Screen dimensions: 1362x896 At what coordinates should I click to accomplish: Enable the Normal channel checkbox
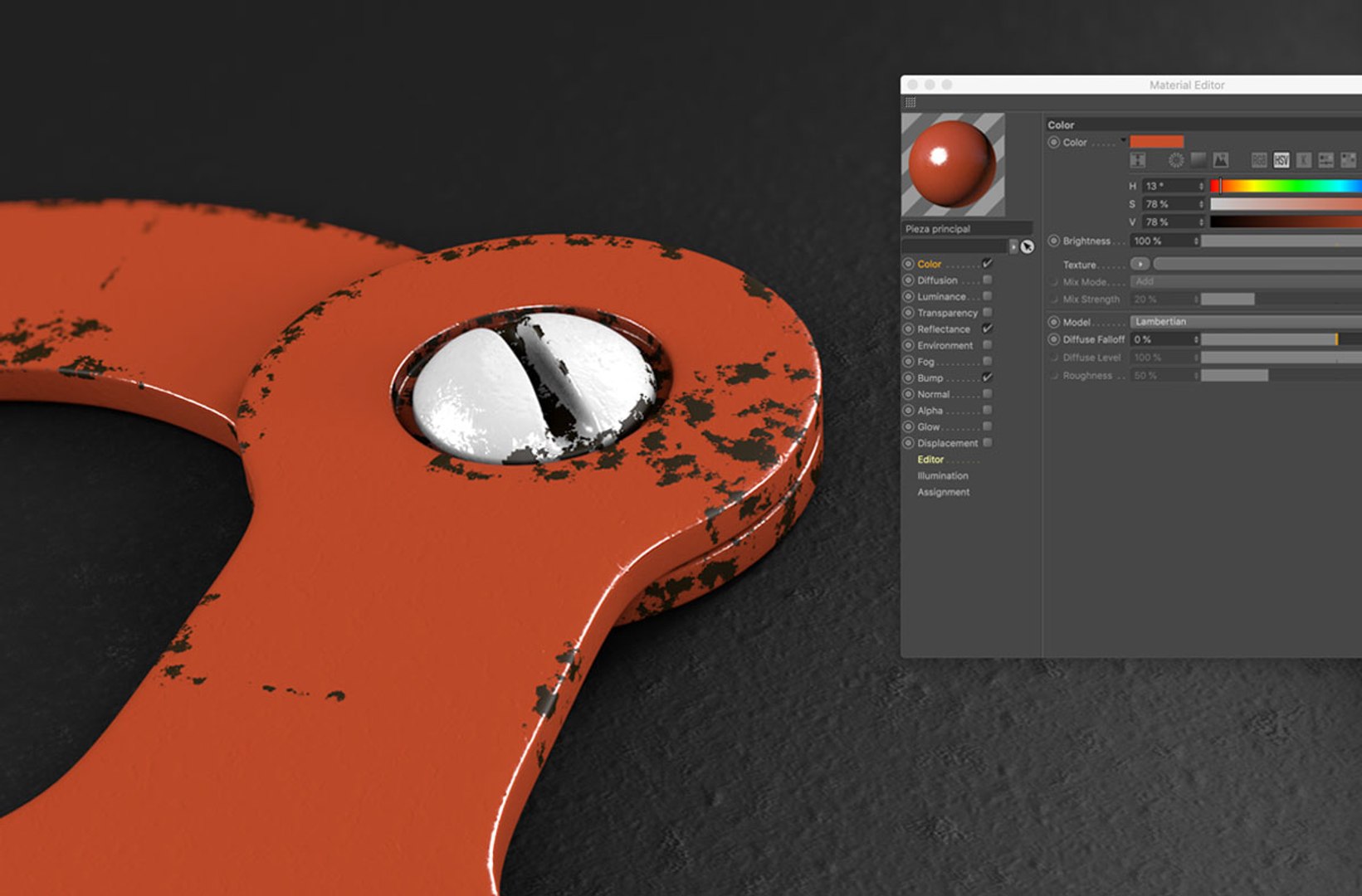[988, 393]
